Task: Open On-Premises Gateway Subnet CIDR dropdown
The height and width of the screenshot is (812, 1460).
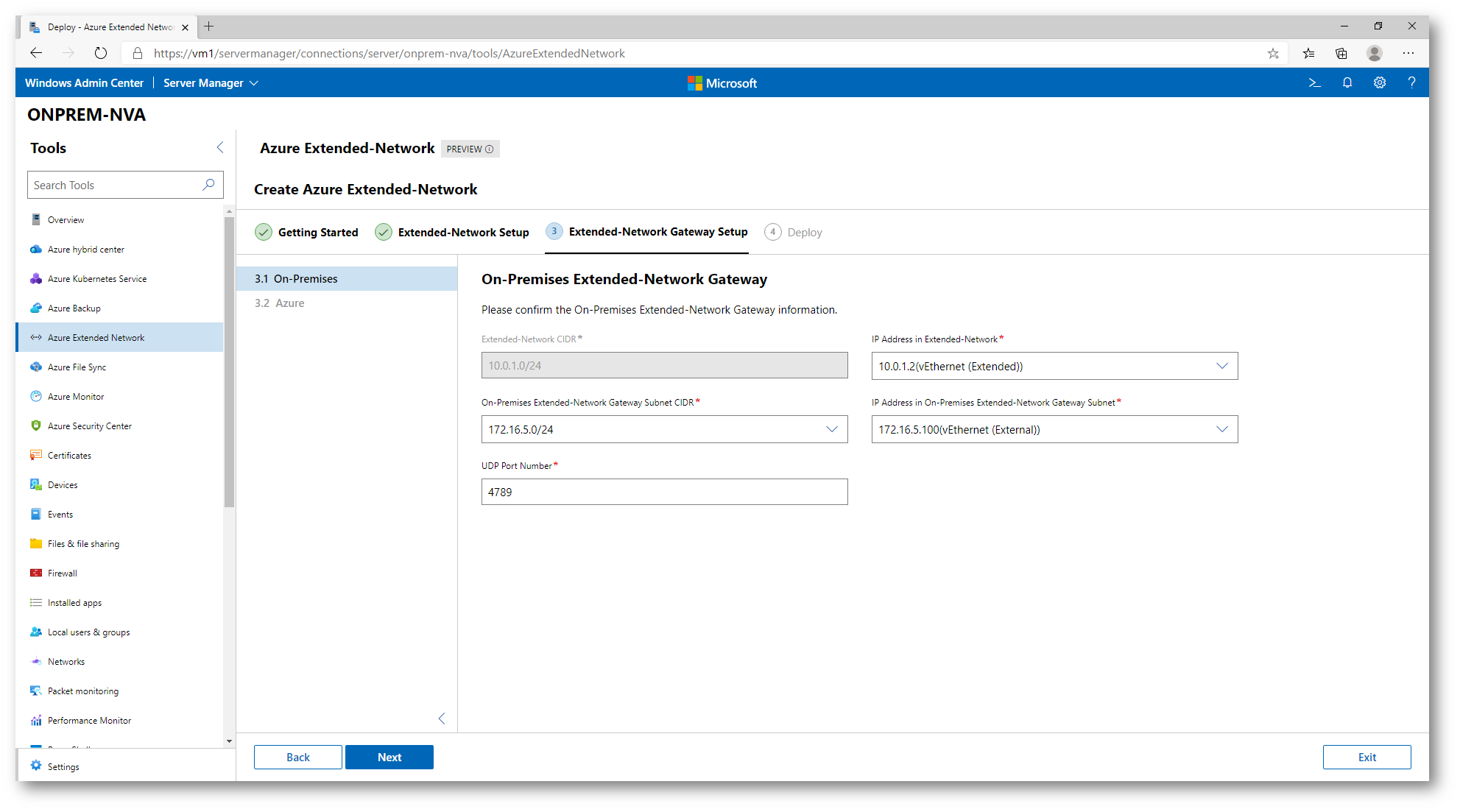Action: [664, 429]
